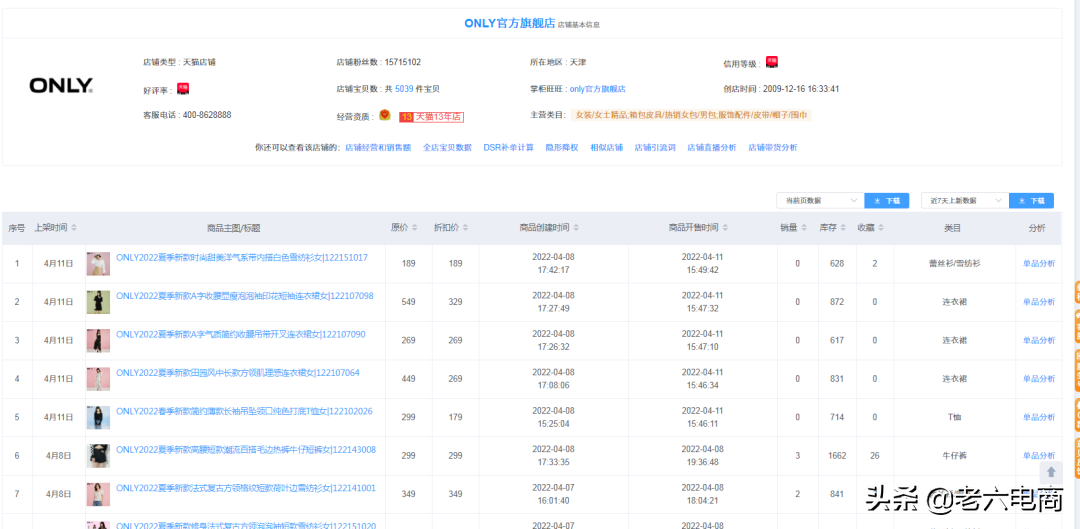Click the 店铺粉丝数 15715102 text
This screenshot has height=529, width=1080.
378,62
